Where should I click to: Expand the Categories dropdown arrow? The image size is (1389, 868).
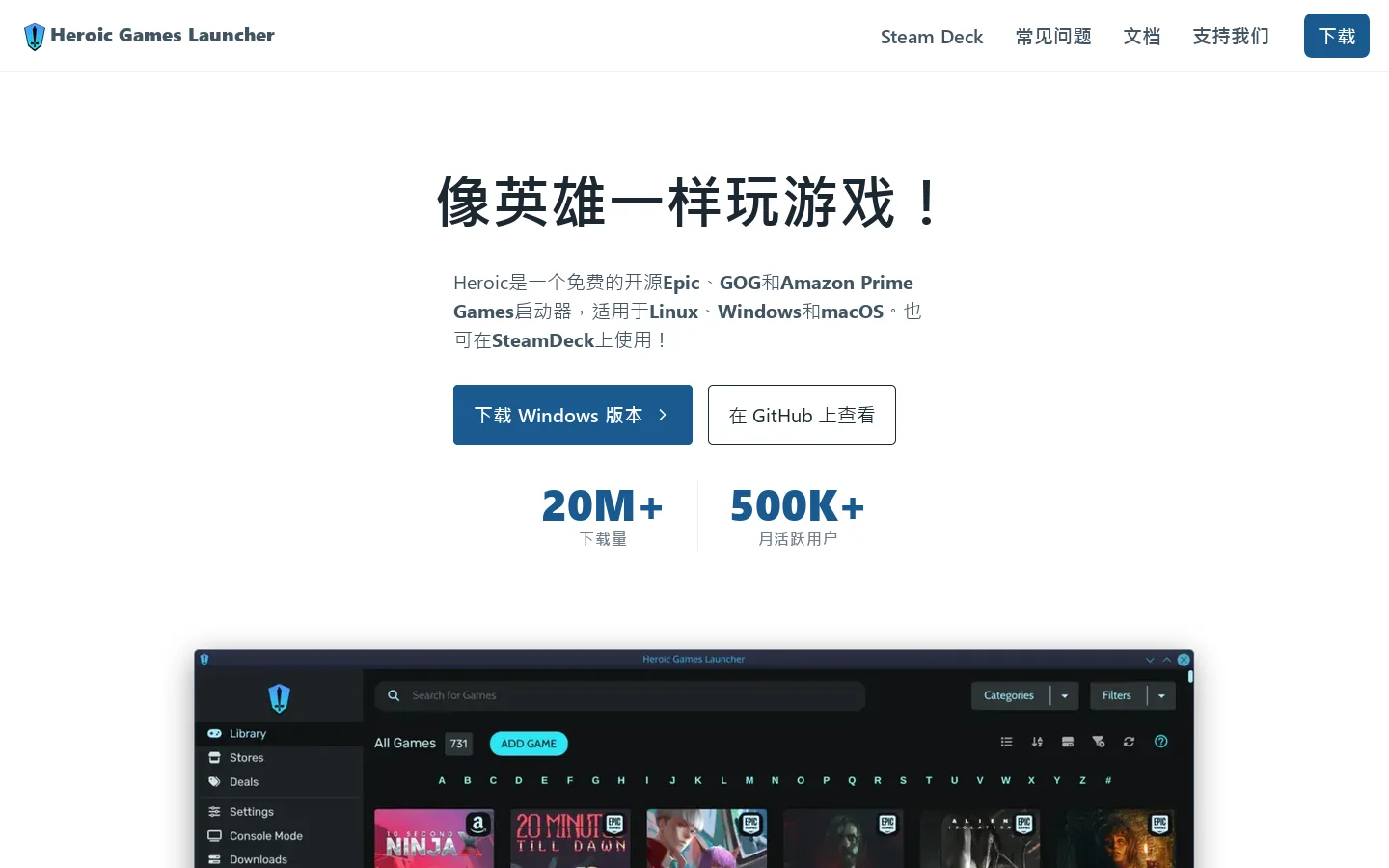(x=1065, y=696)
